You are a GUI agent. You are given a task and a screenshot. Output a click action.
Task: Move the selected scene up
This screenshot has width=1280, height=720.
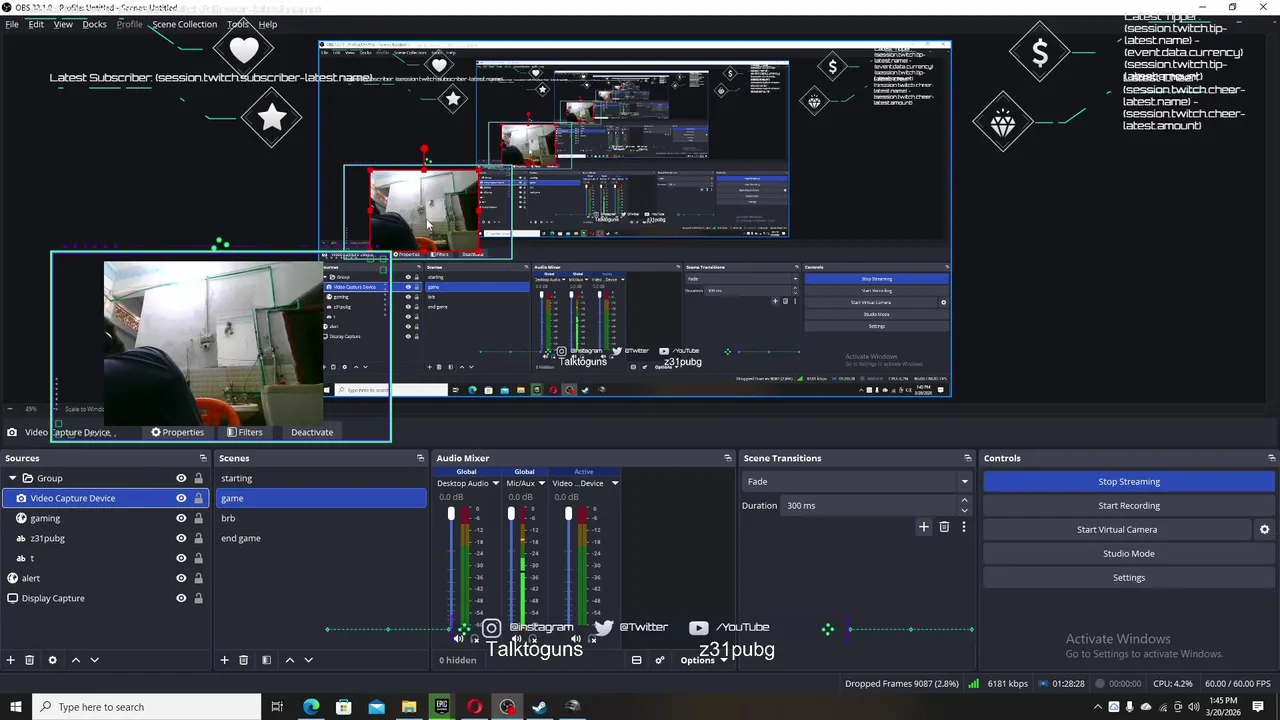click(x=290, y=660)
